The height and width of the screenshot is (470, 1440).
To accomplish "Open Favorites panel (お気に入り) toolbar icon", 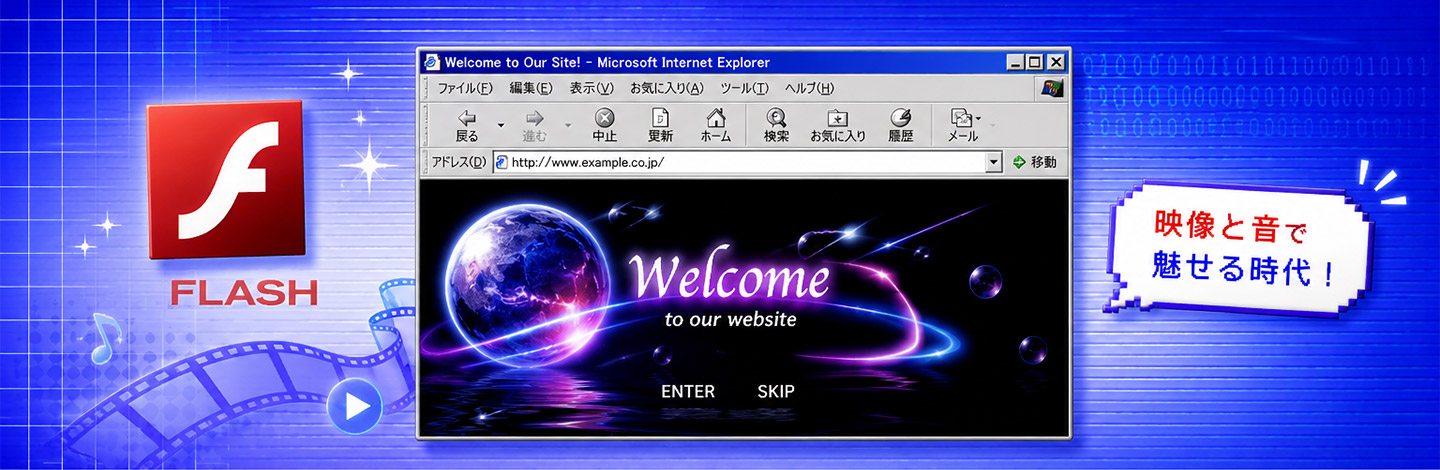I will pos(837,125).
